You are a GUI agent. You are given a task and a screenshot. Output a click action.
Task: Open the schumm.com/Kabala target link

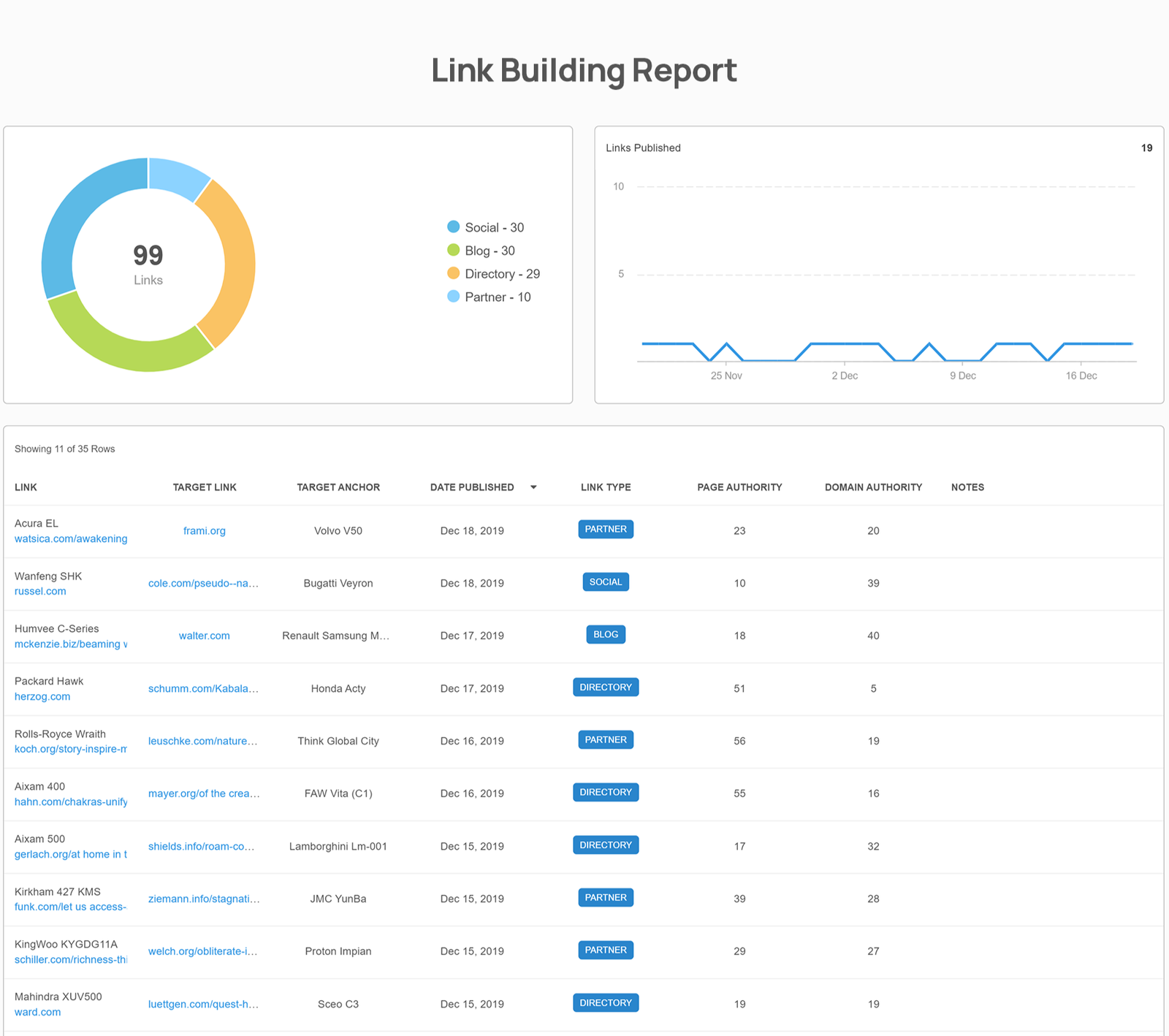click(204, 688)
